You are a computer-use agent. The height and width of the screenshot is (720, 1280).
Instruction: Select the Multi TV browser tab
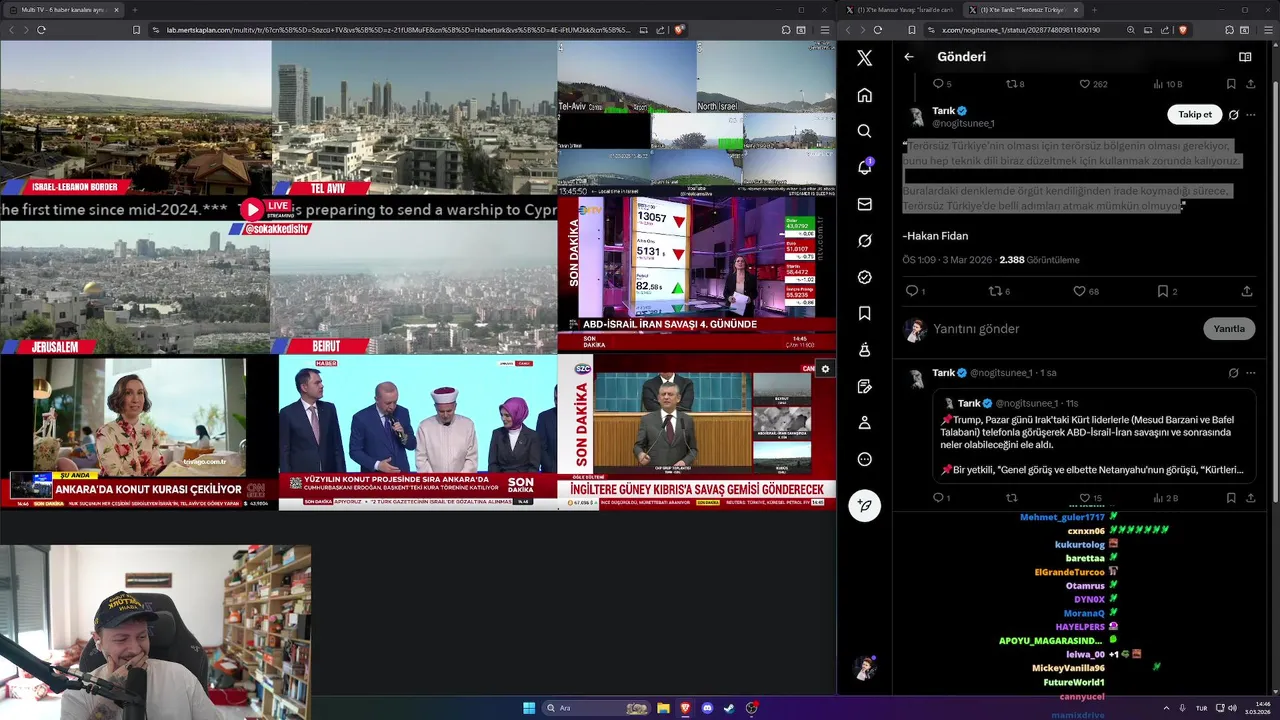pos(64,10)
